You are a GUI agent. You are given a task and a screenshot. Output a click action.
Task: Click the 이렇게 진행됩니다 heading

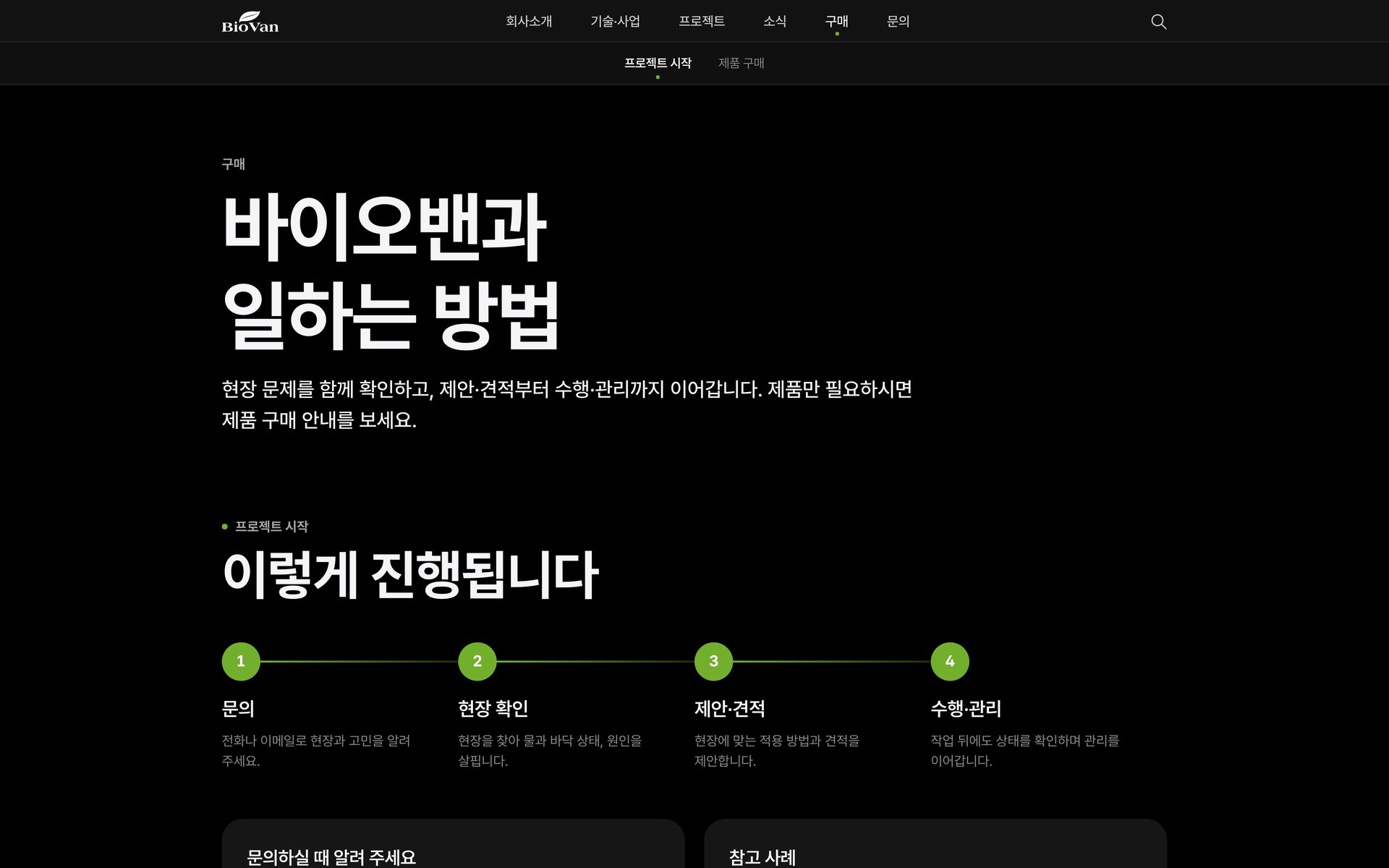(410, 574)
